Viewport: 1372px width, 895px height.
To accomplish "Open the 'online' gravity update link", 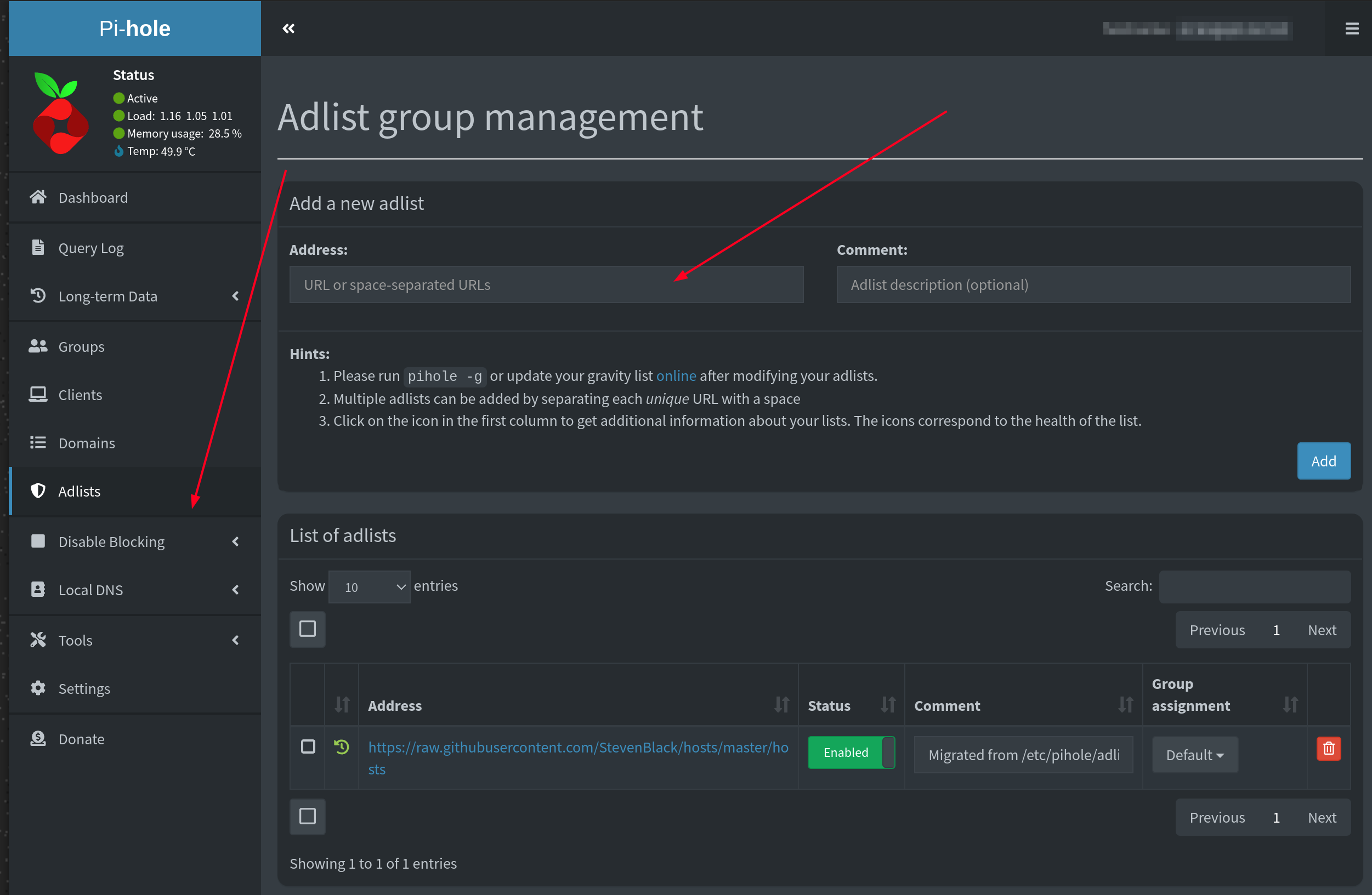I will pos(676,376).
